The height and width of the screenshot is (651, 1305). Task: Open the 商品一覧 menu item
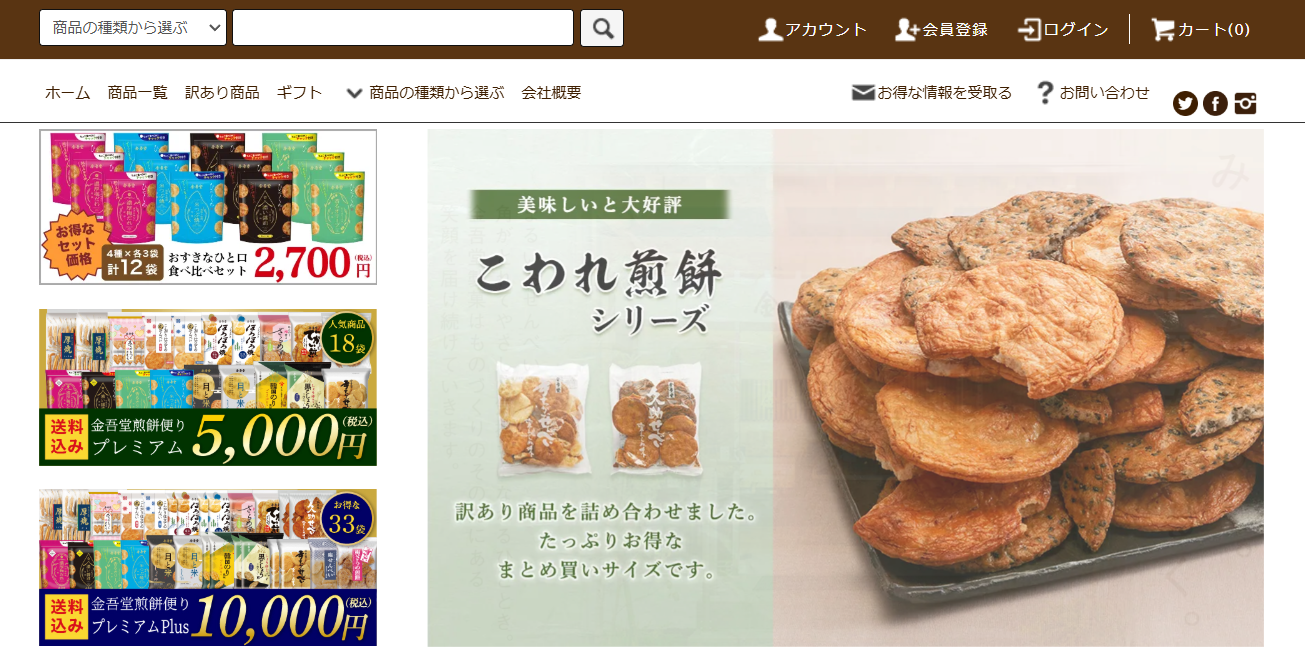[137, 92]
